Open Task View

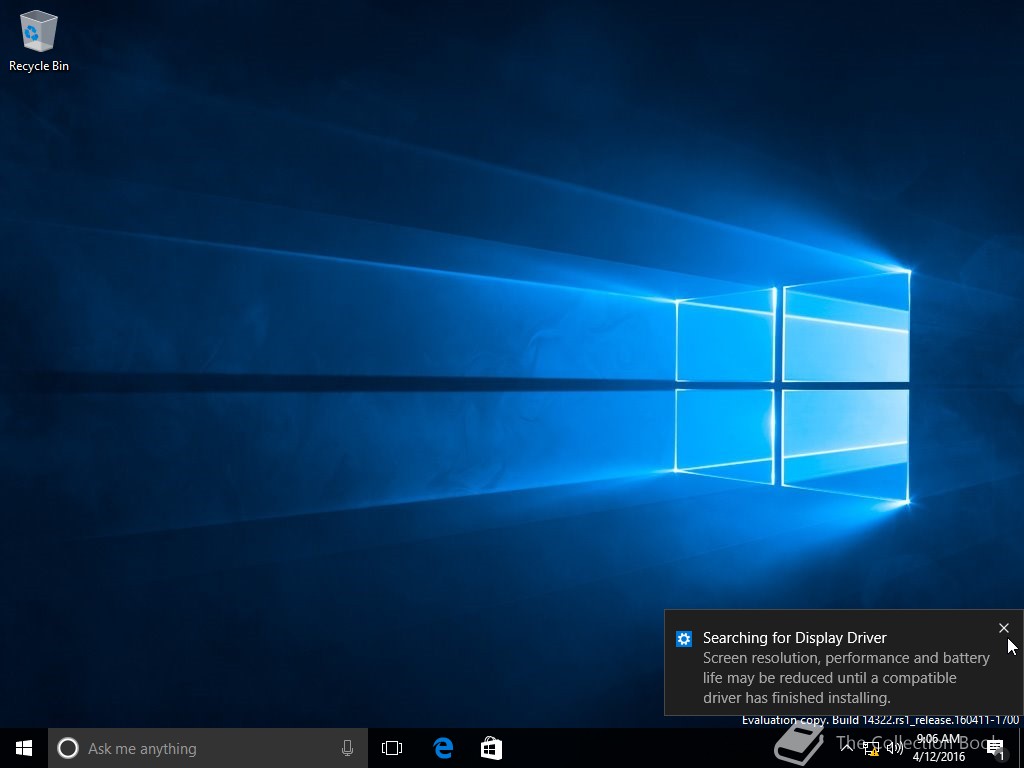pos(392,748)
